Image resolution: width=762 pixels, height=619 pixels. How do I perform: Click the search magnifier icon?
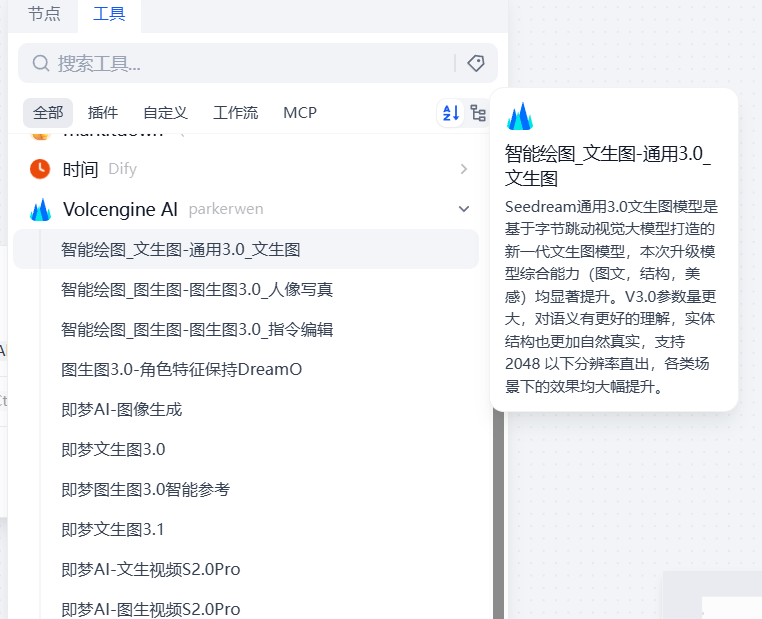click(x=41, y=63)
